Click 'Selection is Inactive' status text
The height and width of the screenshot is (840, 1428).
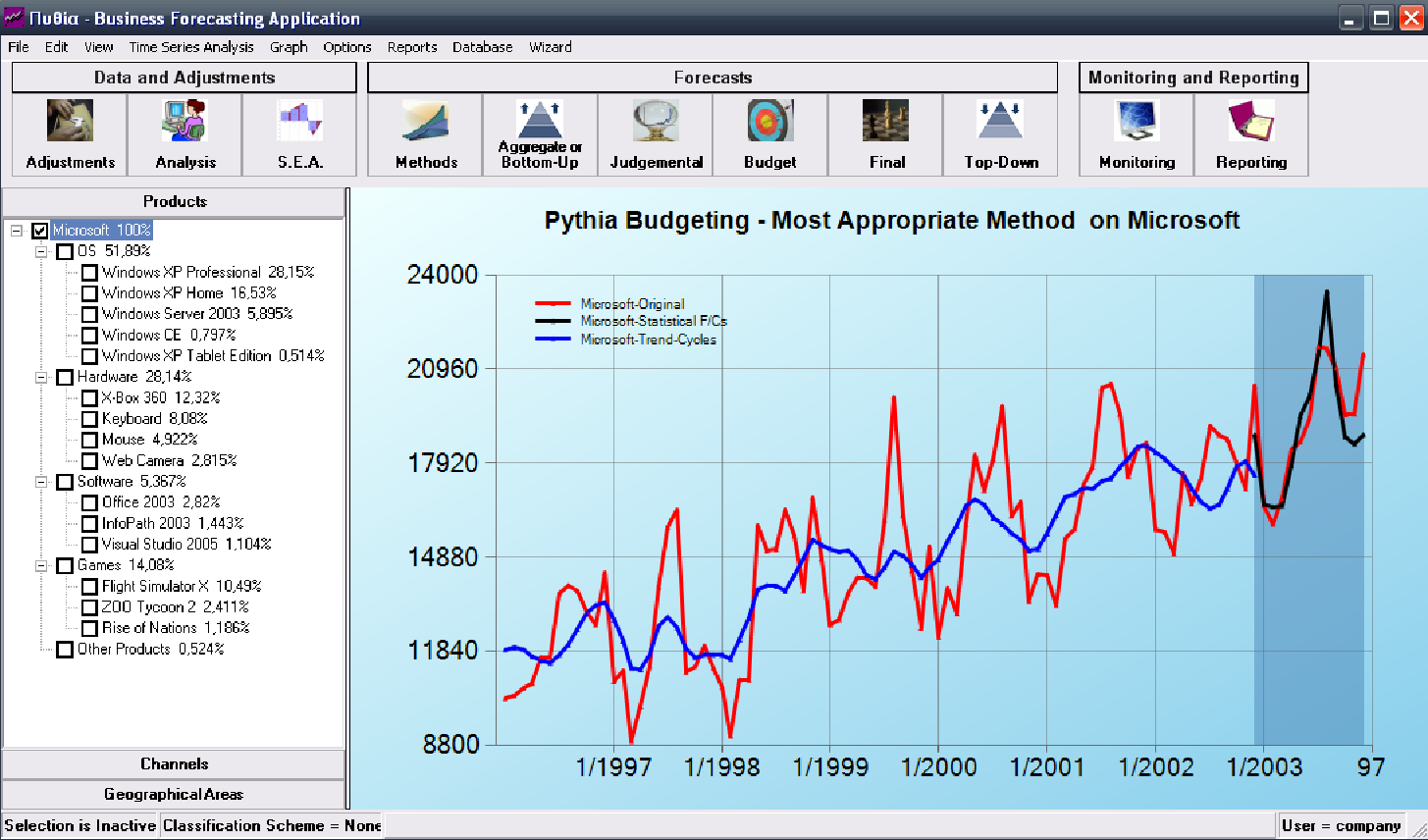79,826
